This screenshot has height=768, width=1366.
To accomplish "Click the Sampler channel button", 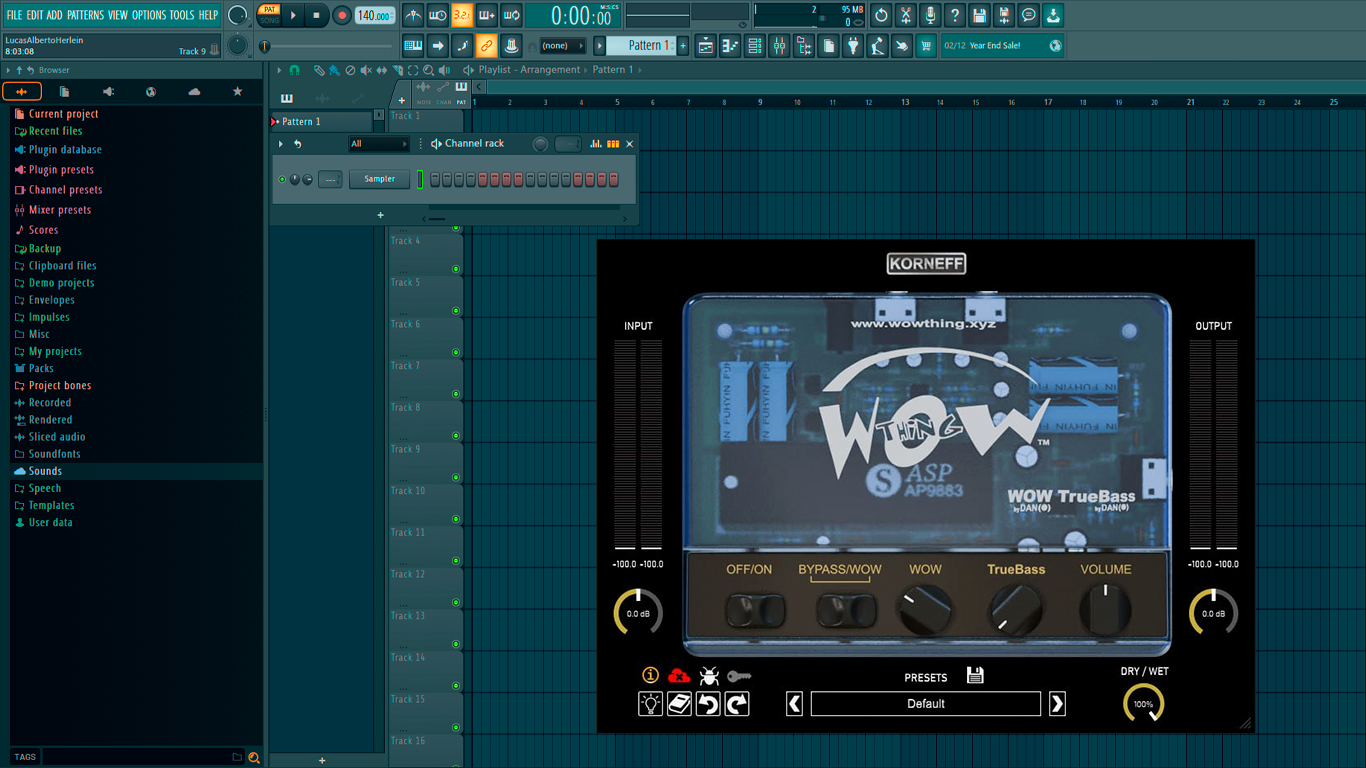I will [x=379, y=179].
